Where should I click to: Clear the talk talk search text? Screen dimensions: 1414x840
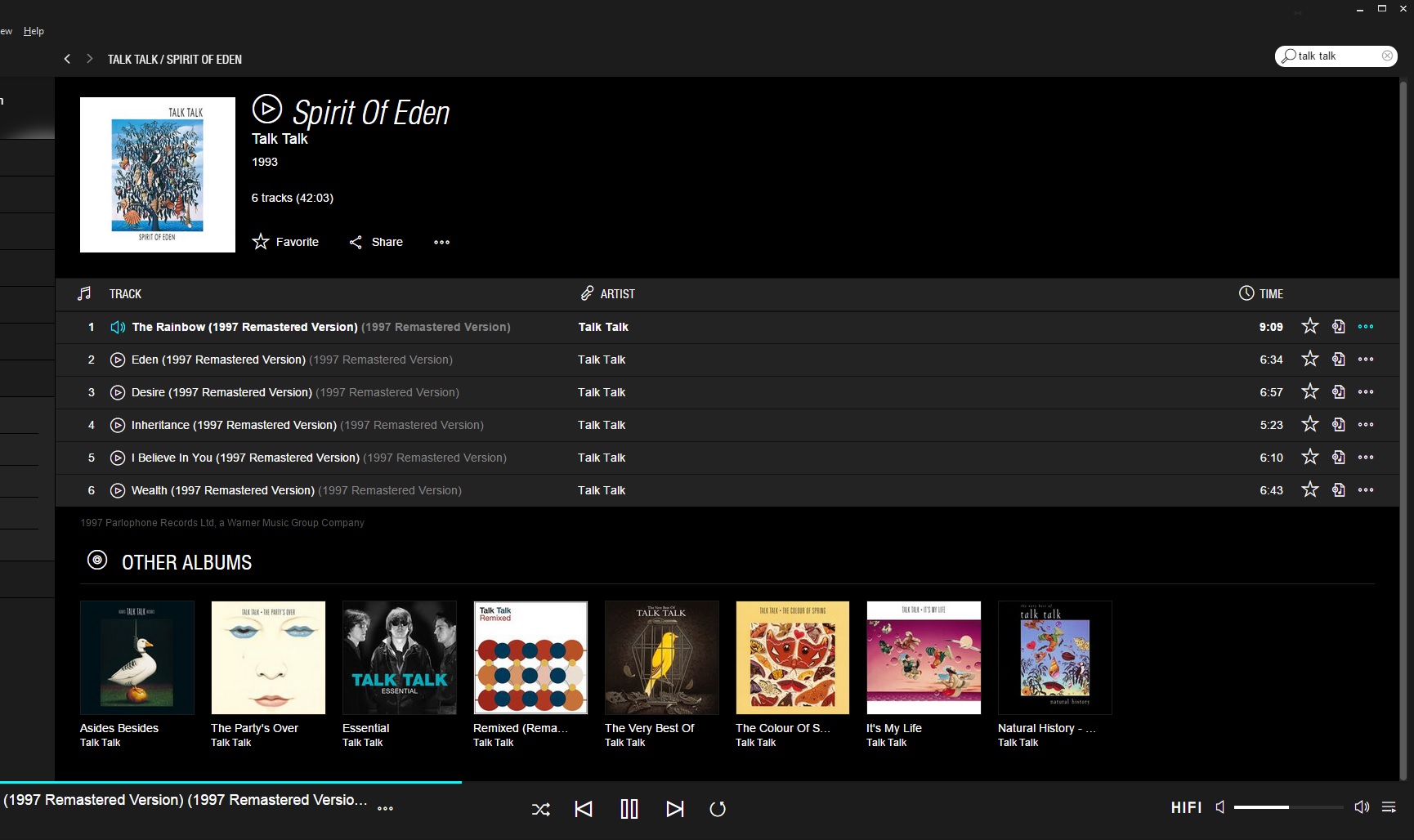coord(1387,56)
